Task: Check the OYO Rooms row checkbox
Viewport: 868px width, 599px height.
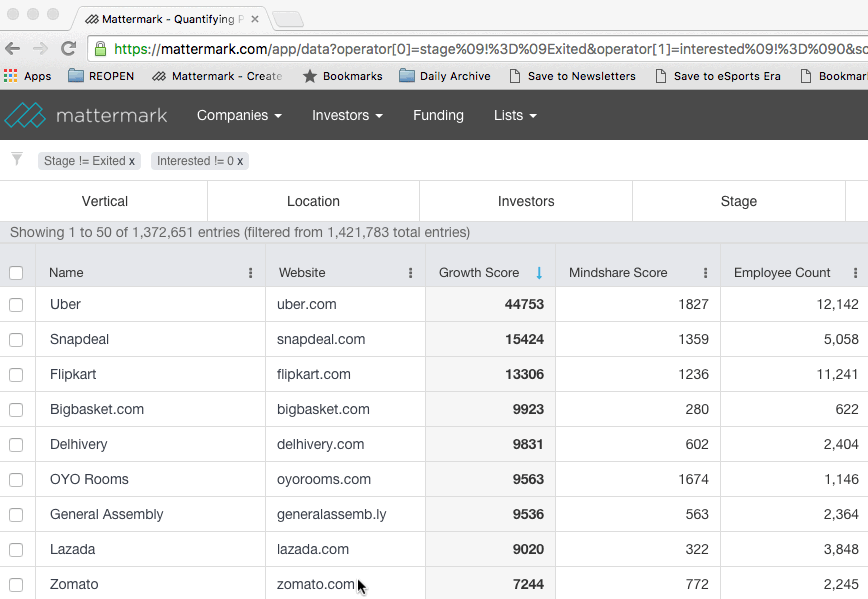Action: [x=16, y=479]
